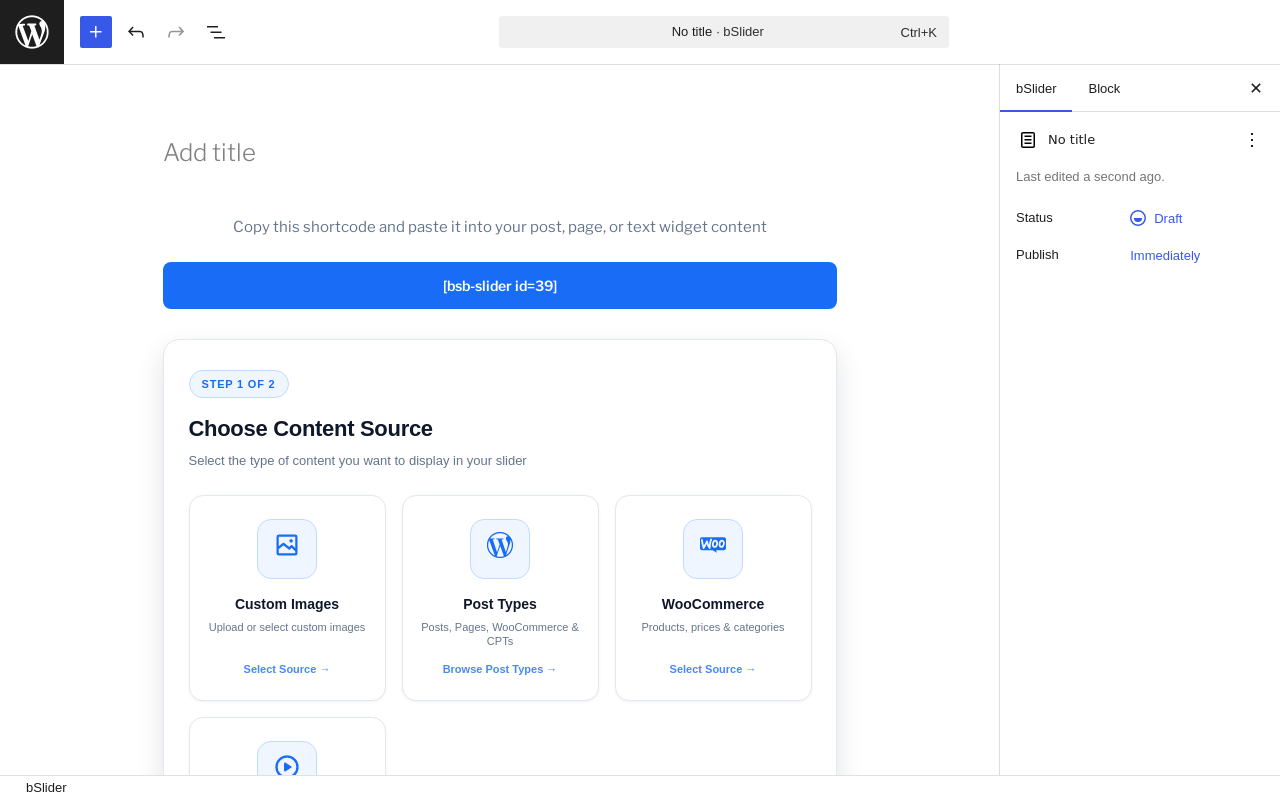Select the Custom Images card title
Image resolution: width=1280 pixels, height=800 pixels.
coord(287,604)
